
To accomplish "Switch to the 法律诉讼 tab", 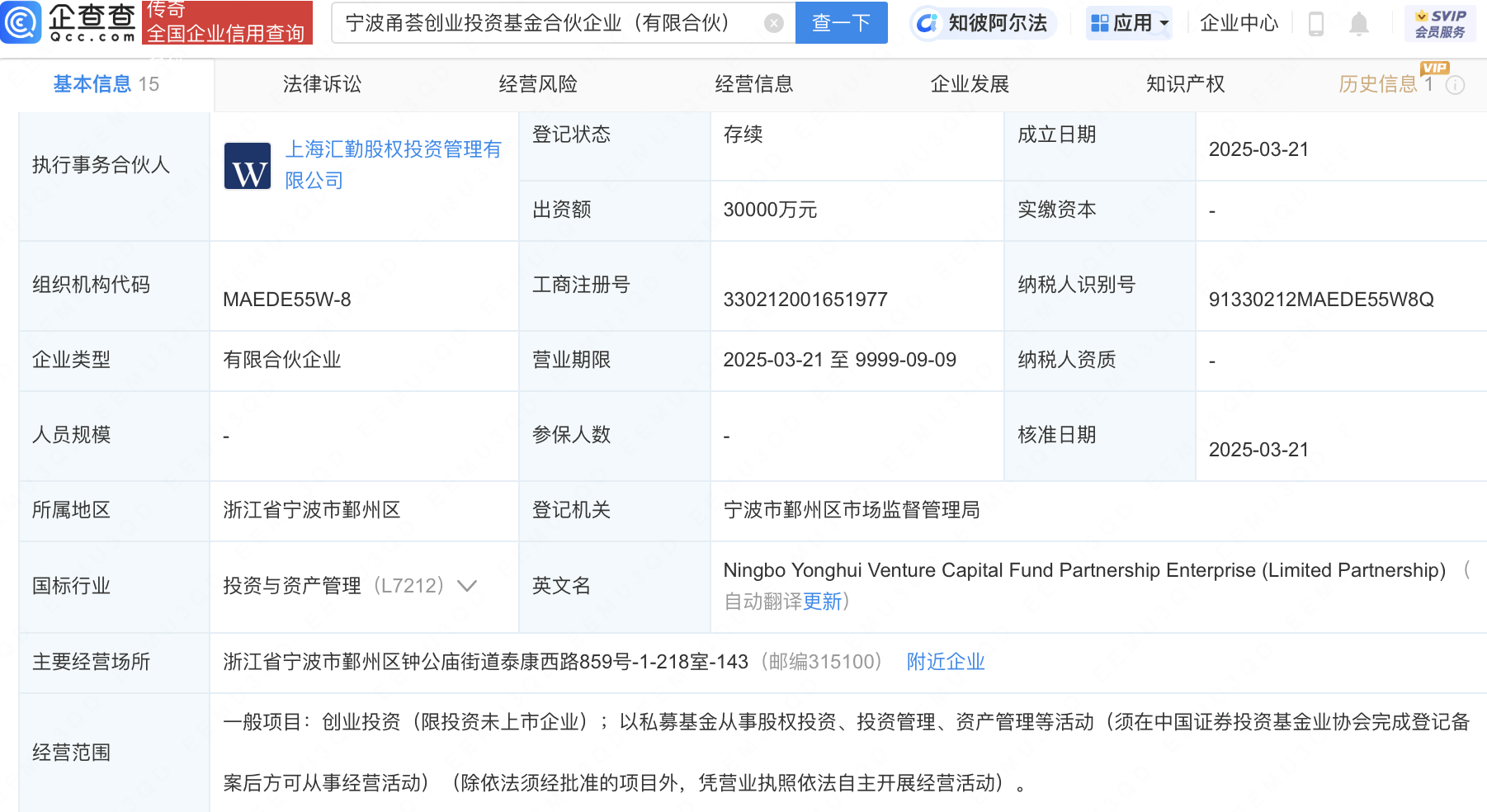I will 322,84.
